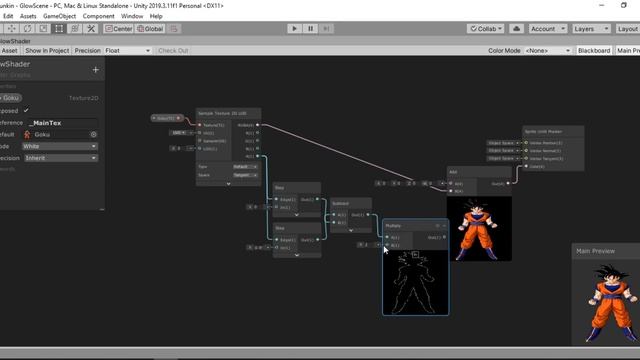Image resolution: width=640 pixels, height=360 pixels.
Task: Select the Move tool in toolbar
Action: 11,29
